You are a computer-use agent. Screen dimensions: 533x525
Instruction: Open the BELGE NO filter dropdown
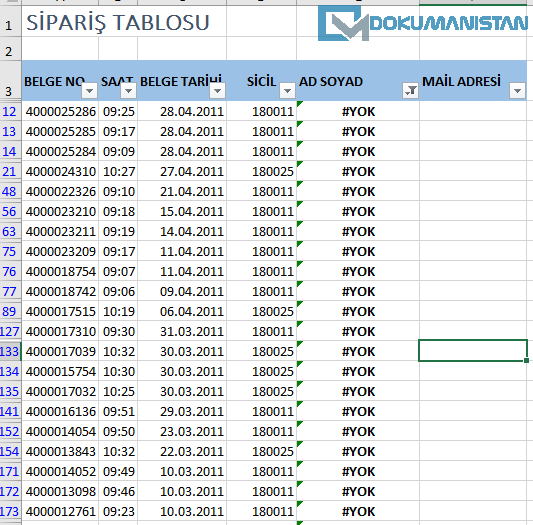click(90, 91)
